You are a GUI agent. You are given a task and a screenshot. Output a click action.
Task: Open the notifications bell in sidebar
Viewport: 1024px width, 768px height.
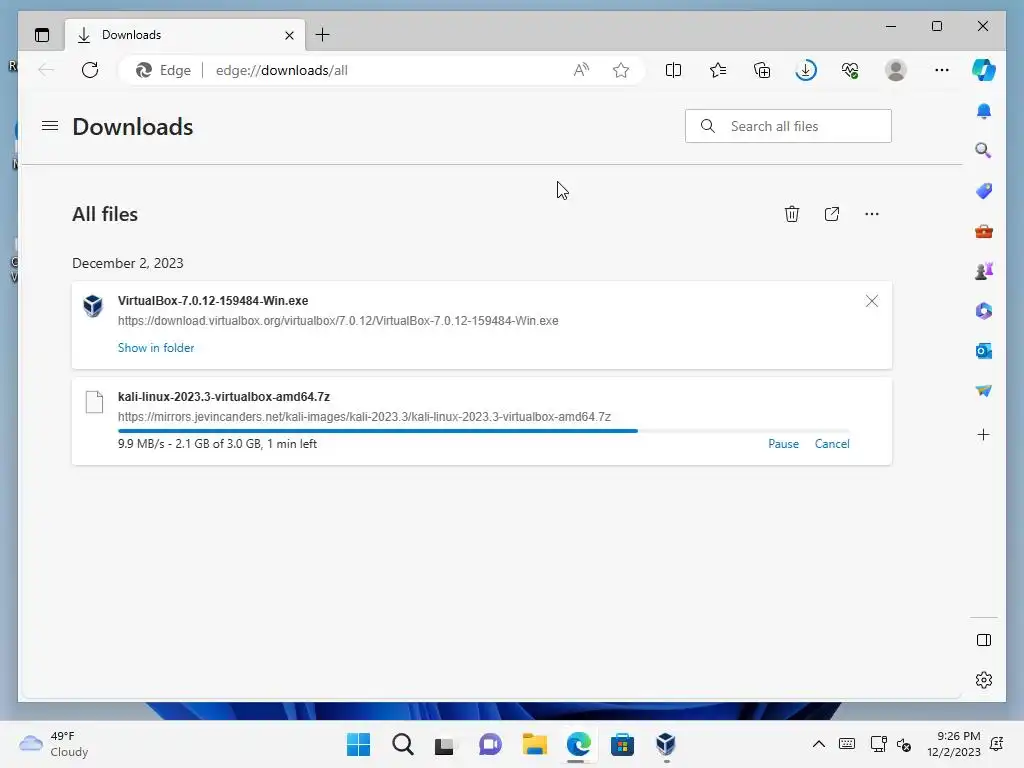pyautogui.click(x=984, y=111)
